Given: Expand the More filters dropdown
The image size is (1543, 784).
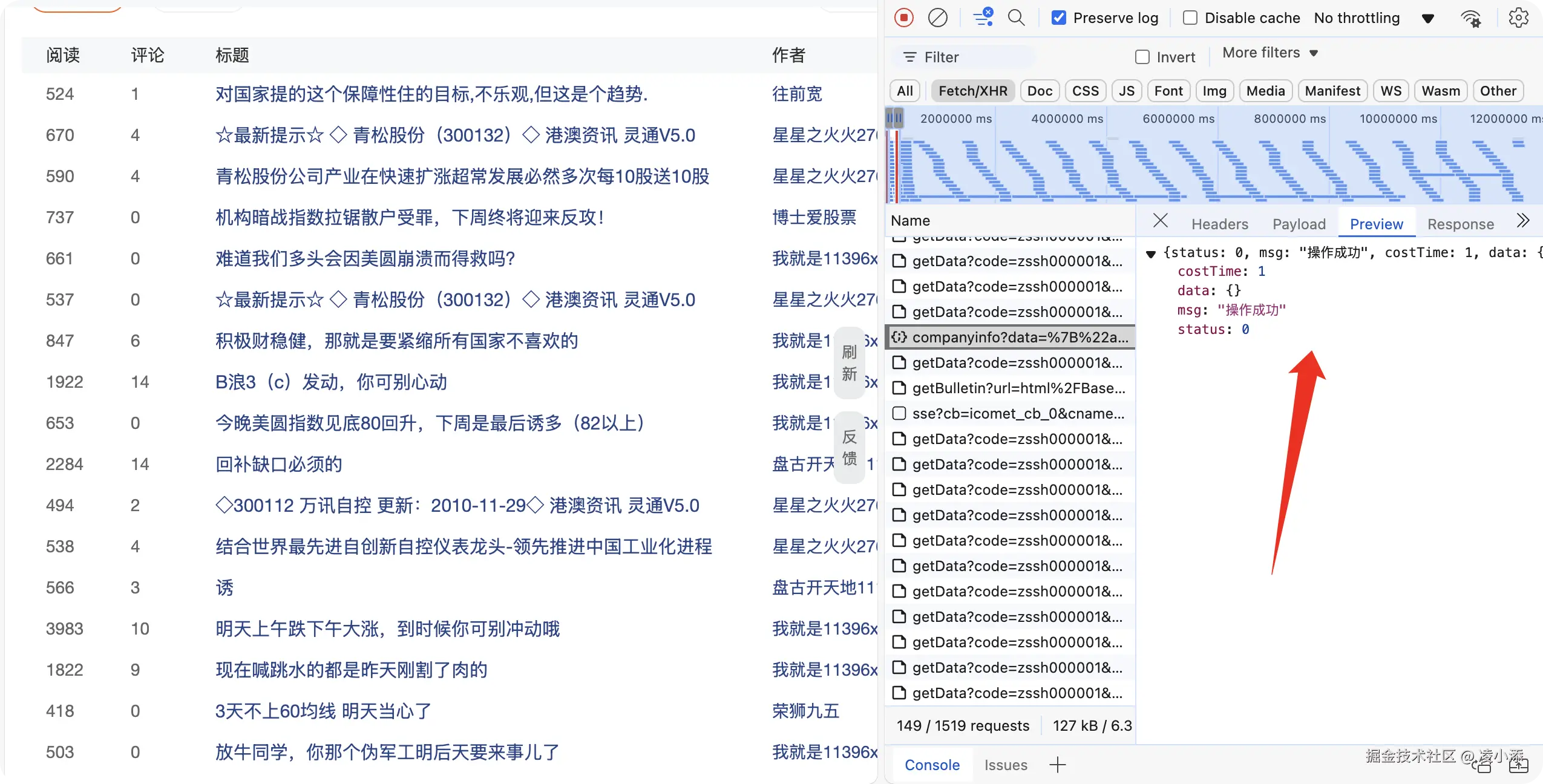Looking at the screenshot, I should (x=1269, y=53).
